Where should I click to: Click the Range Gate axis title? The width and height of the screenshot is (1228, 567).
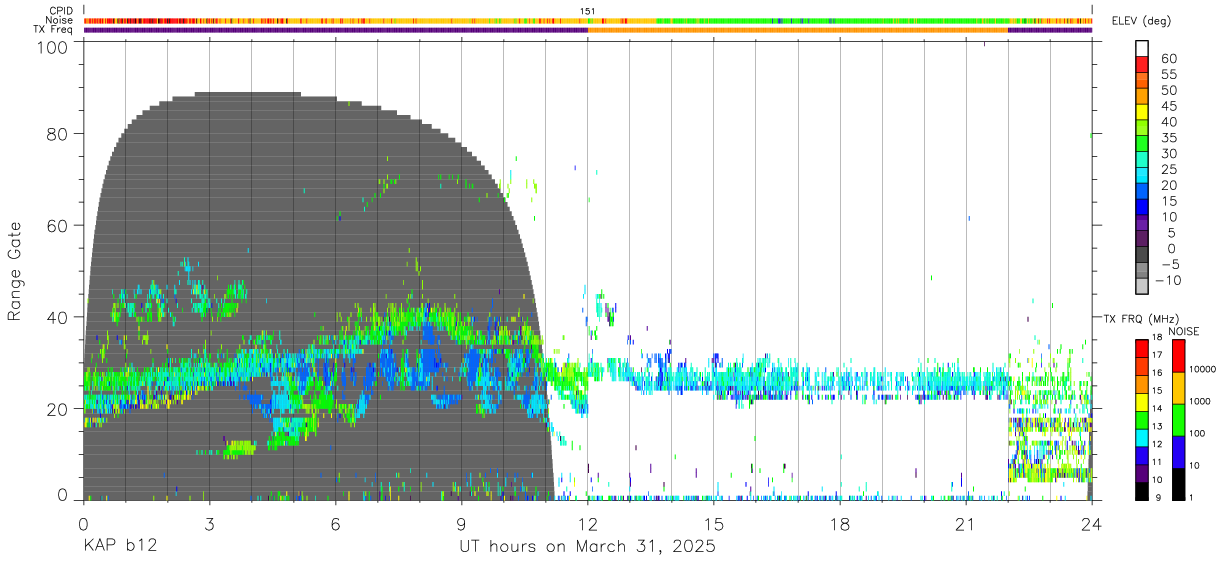15,271
